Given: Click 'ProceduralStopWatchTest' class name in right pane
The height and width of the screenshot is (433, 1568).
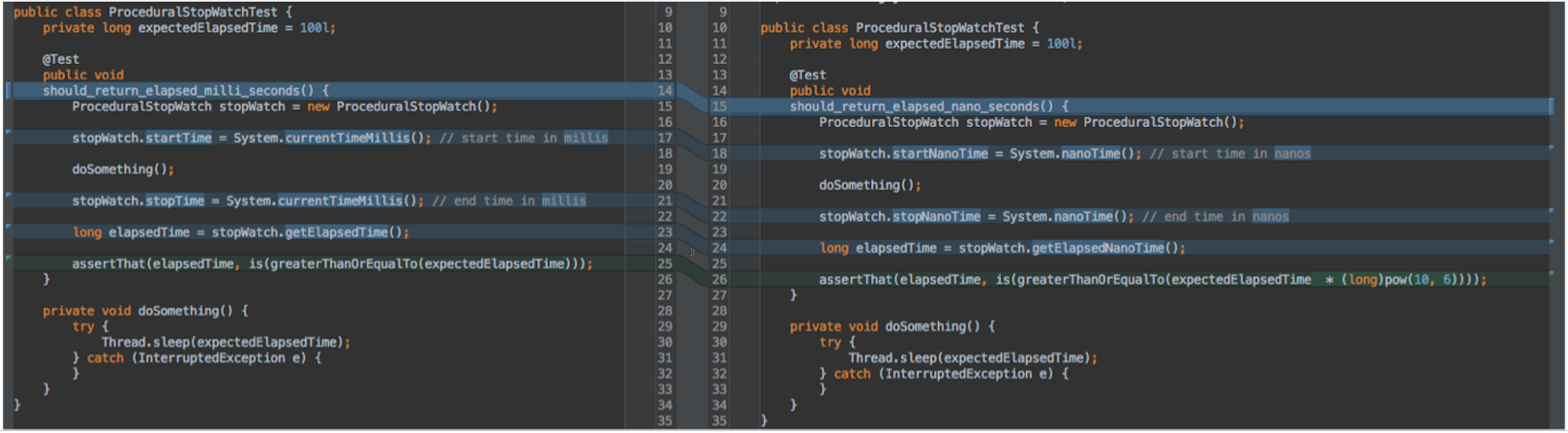Looking at the screenshot, I should tap(940, 28).
